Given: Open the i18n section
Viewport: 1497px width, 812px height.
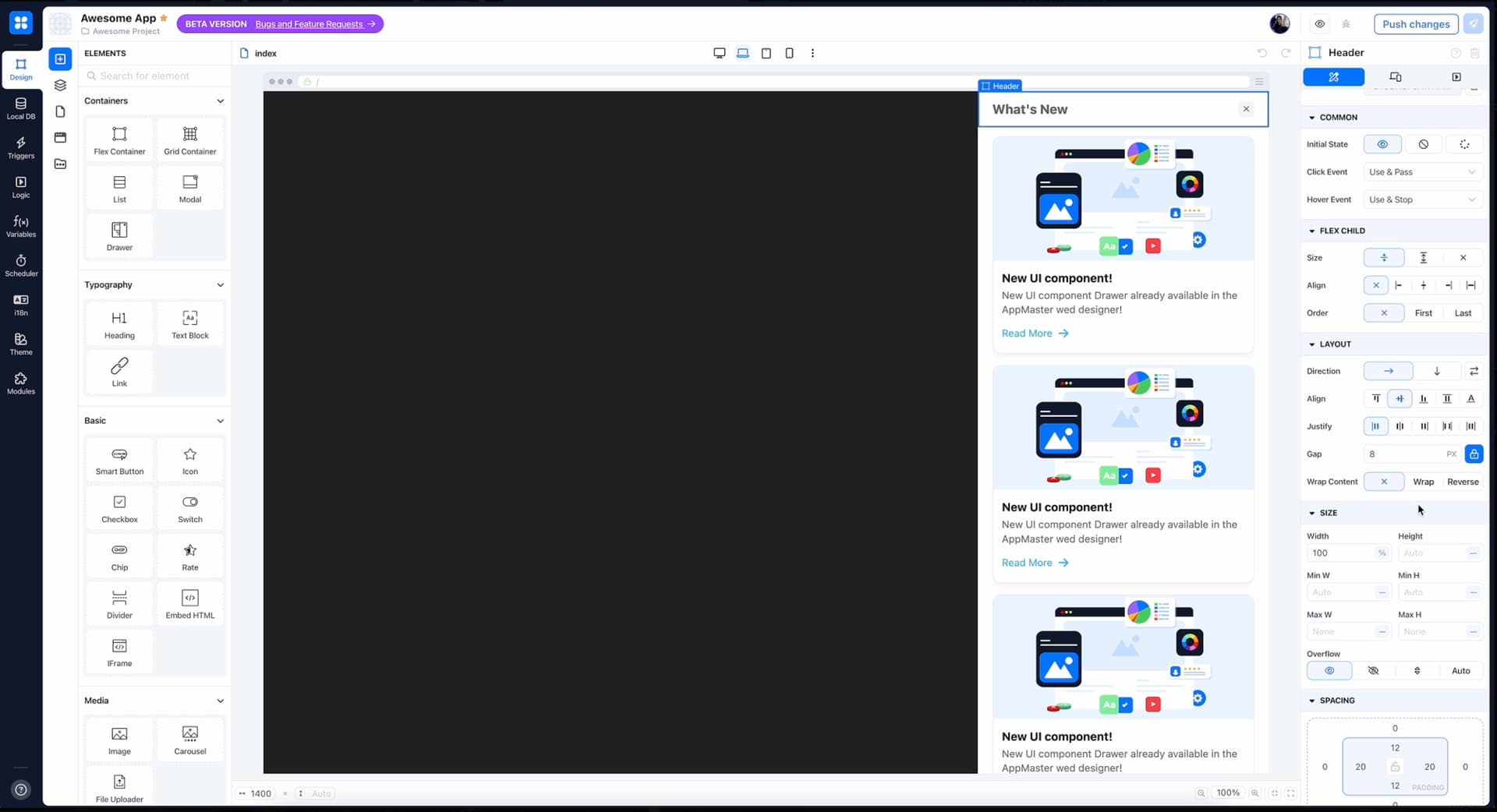Looking at the screenshot, I should [x=21, y=305].
